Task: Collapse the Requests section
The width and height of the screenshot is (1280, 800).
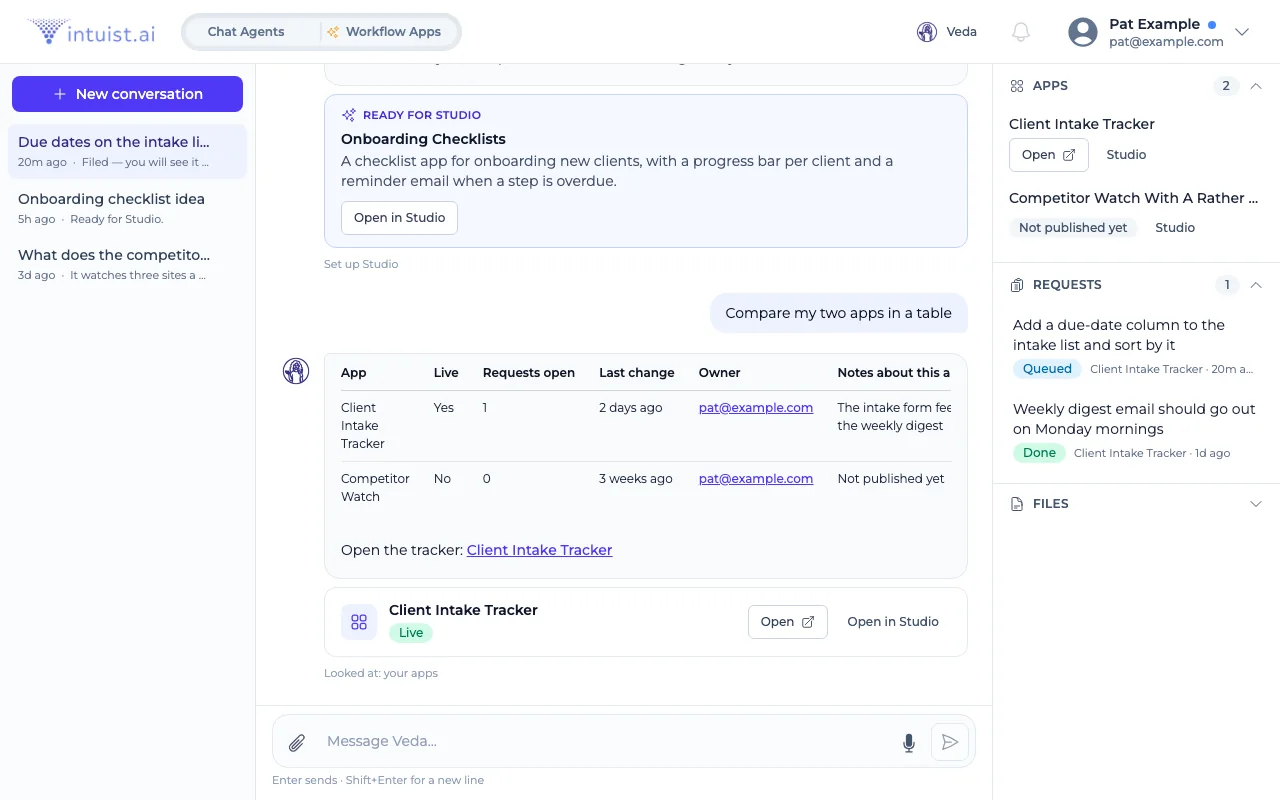Action: (x=1256, y=285)
